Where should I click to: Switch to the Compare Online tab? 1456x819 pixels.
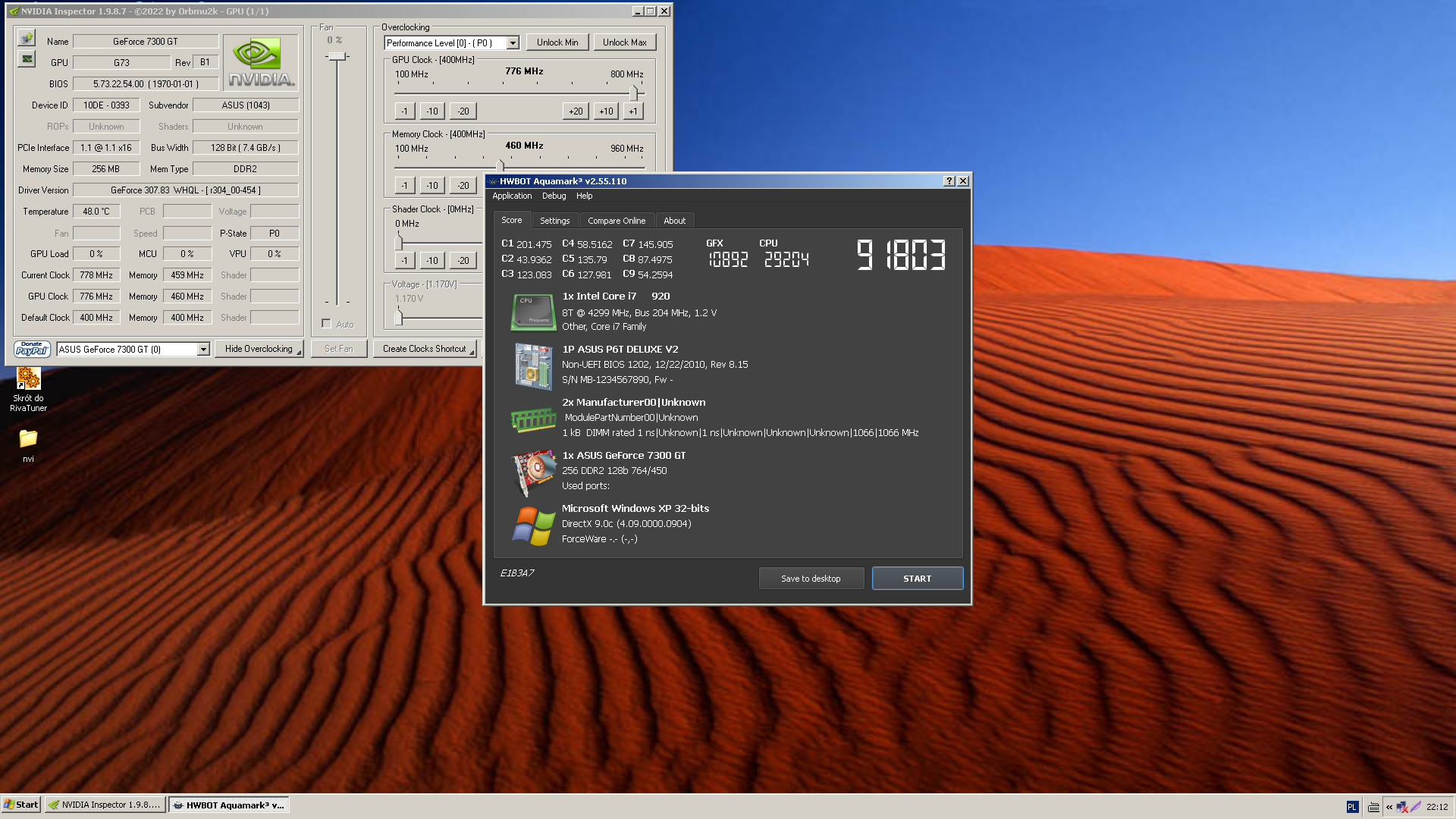(617, 221)
